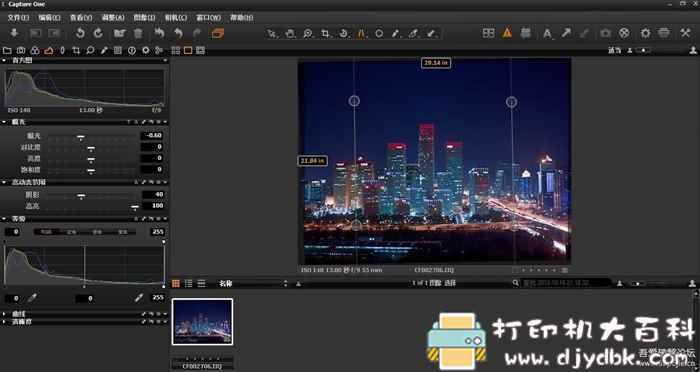The height and width of the screenshot is (372, 700).
Task: Collapse the 高动态范围 panel
Action: coord(4,182)
